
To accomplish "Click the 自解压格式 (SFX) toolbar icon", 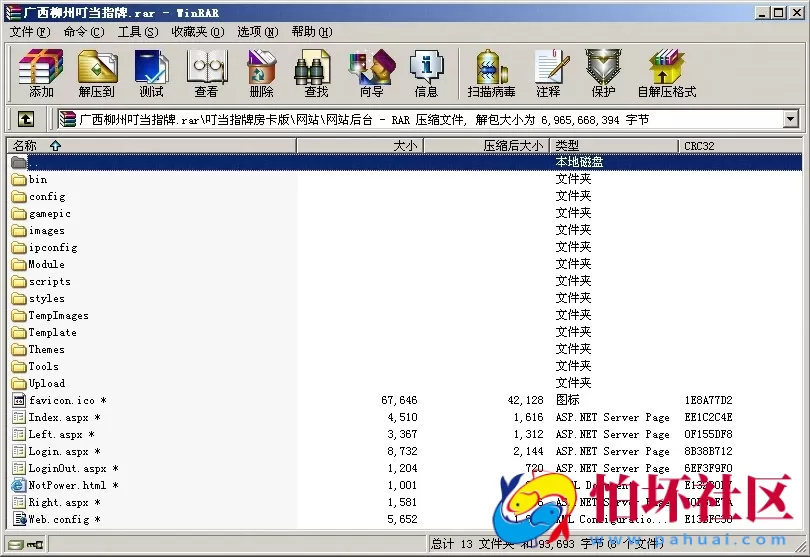I will pyautogui.click(x=666, y=73).
